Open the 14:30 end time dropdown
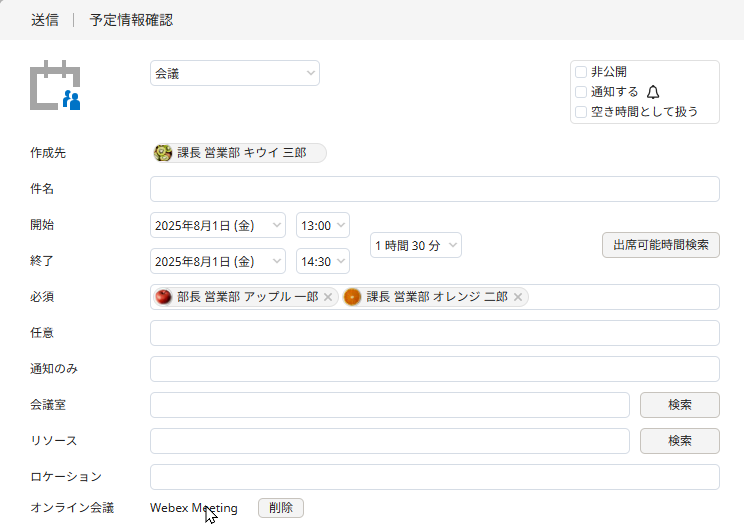This screenshot has height=530, width=744. pyautogui.click(x=323, y=261)
